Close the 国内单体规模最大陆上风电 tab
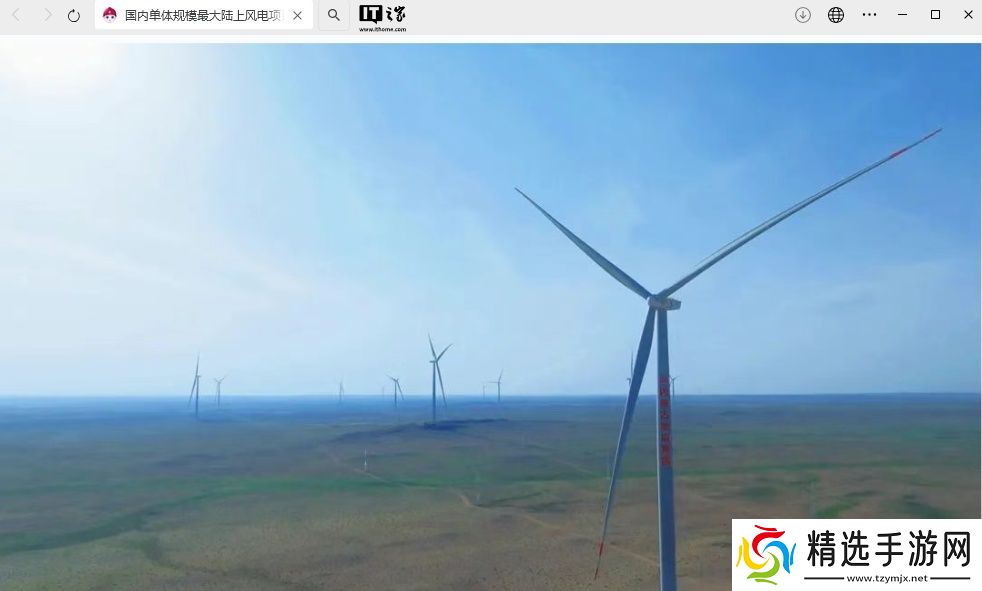The width and height of the screenshot is (982, 591). (x=297, y=15)
